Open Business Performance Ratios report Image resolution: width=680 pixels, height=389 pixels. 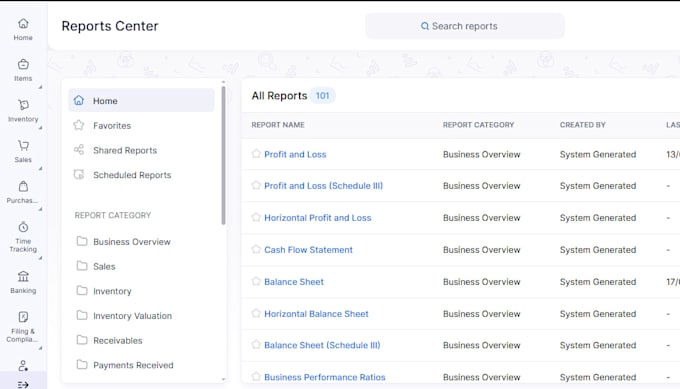(x=324, y=377)
